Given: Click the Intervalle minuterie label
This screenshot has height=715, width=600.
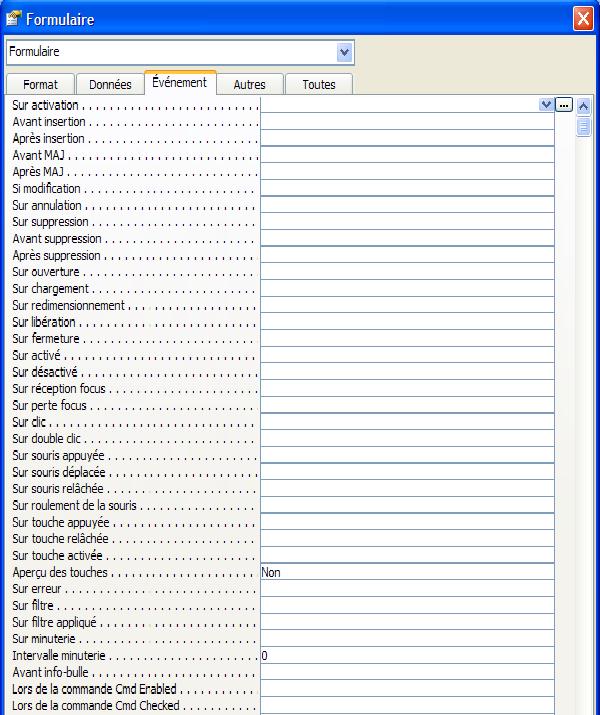Looking at the screenshot, I should coord(59,656).
